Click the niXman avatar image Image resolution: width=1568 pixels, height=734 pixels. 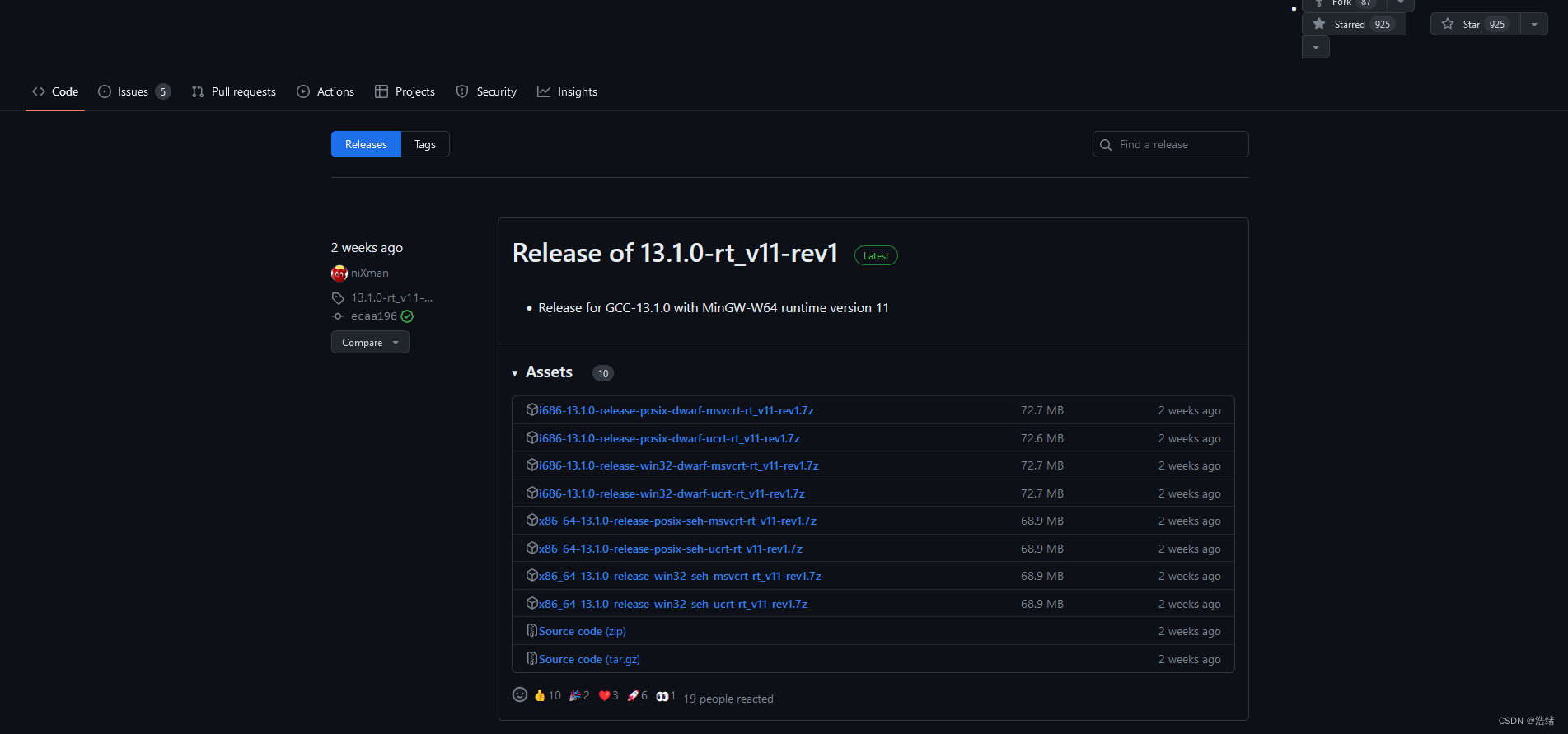point(339,273)
